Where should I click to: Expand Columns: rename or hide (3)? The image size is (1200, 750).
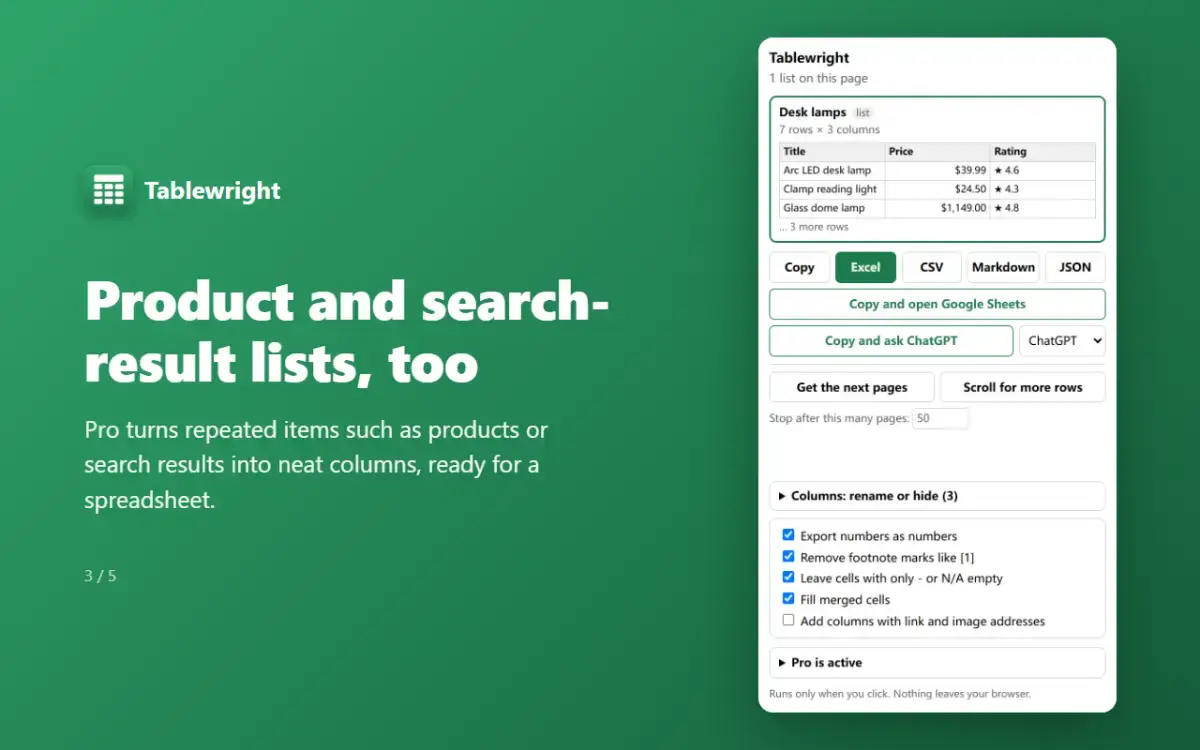click(x=937, y=496)
